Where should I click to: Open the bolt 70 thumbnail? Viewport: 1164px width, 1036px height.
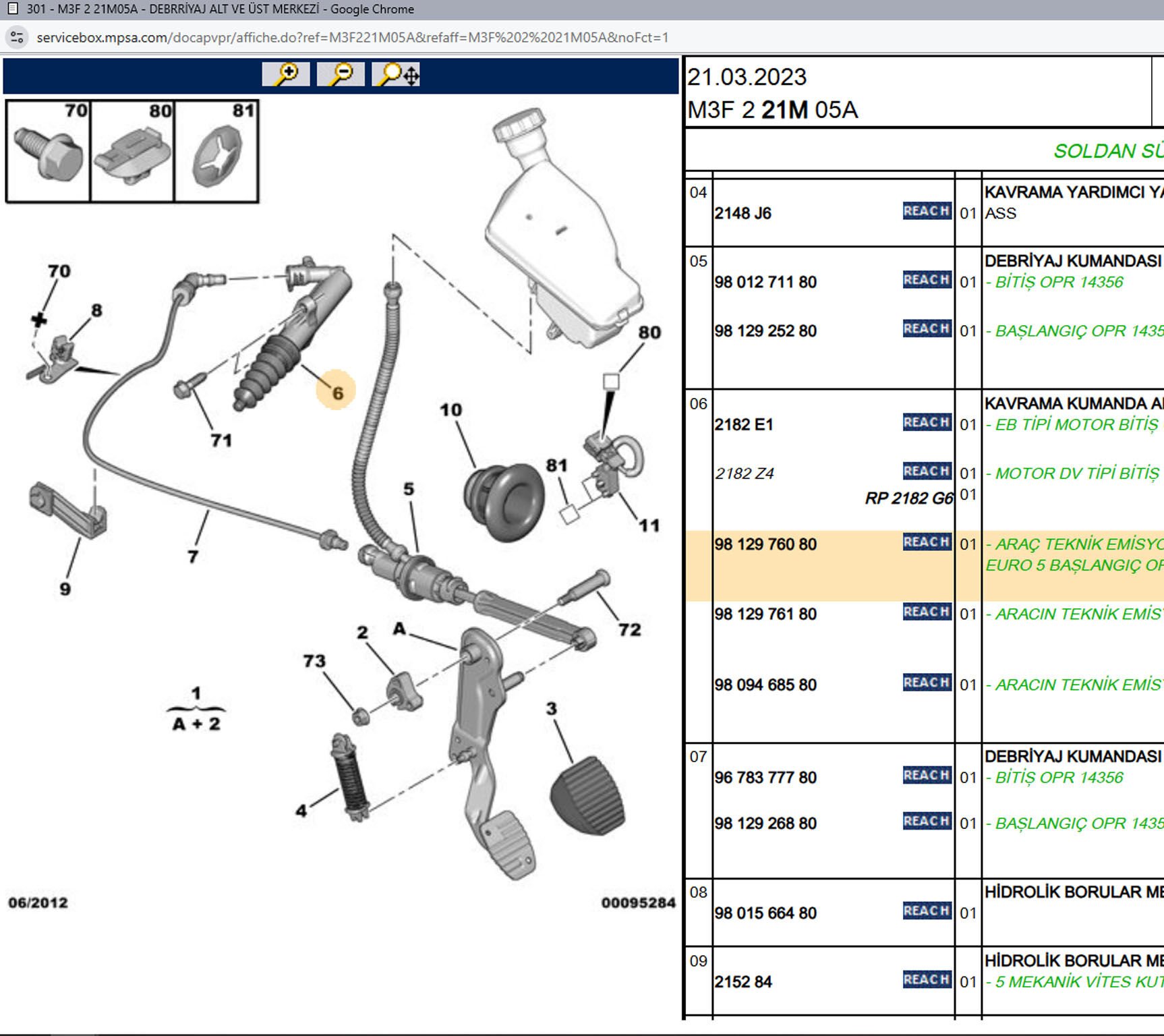pyautogui.click(x=48, y=151)
